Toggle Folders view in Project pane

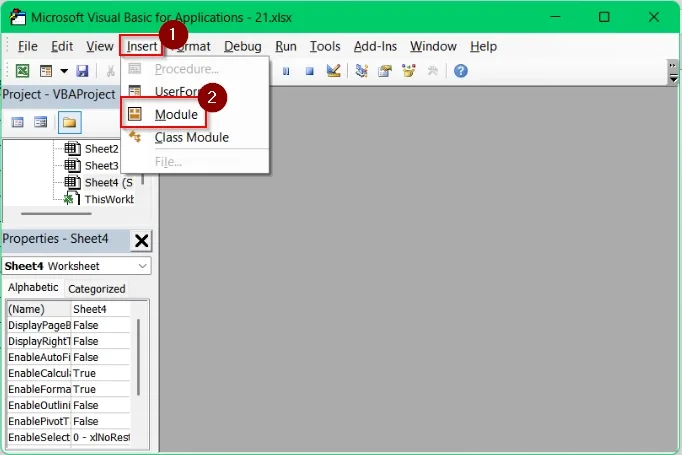(x=70, y=123)
